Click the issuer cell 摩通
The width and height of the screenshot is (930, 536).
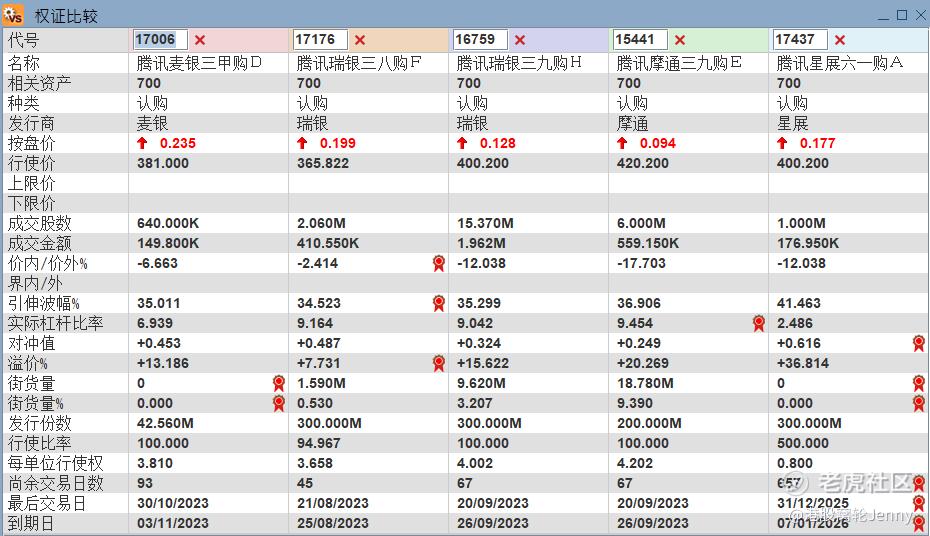tap(632, 123)
